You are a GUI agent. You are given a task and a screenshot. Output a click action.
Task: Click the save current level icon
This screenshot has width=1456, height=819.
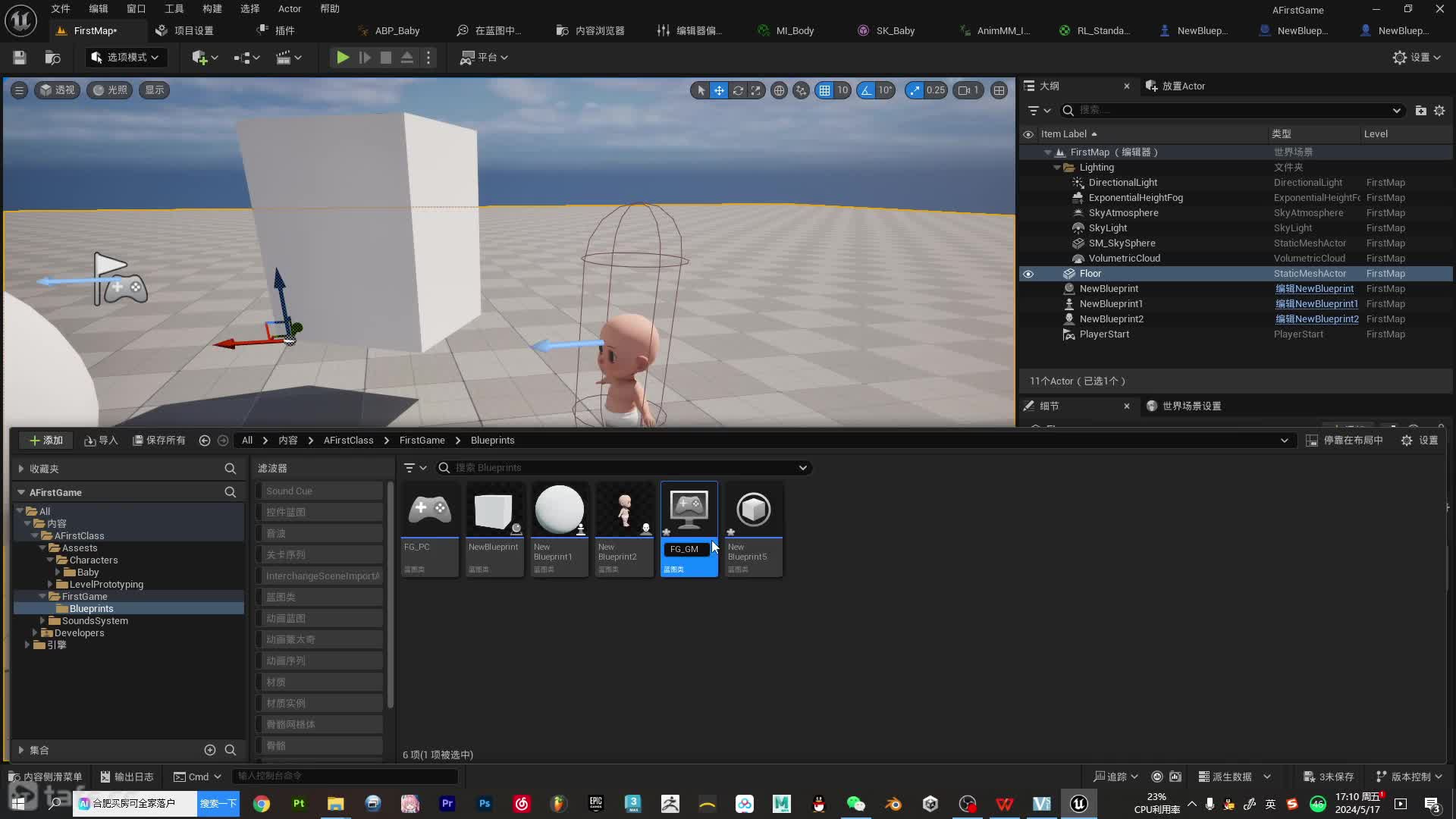pyautogui.click(x=20, y=58)
